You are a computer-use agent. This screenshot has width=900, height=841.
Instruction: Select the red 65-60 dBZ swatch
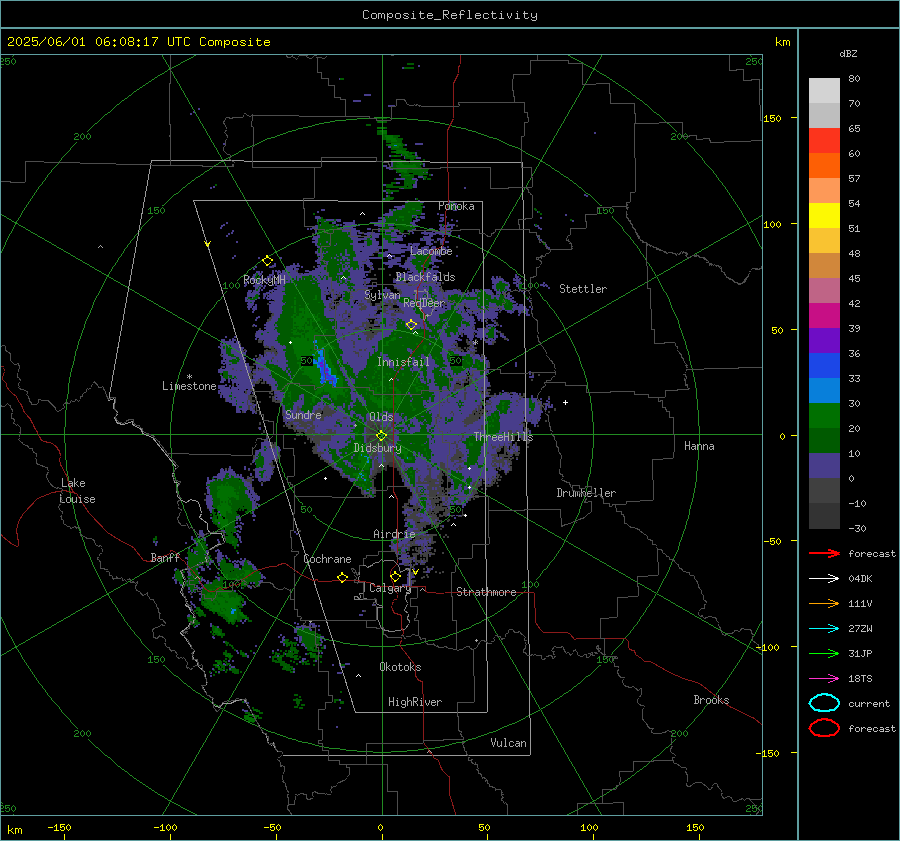[x=824, y=141]
